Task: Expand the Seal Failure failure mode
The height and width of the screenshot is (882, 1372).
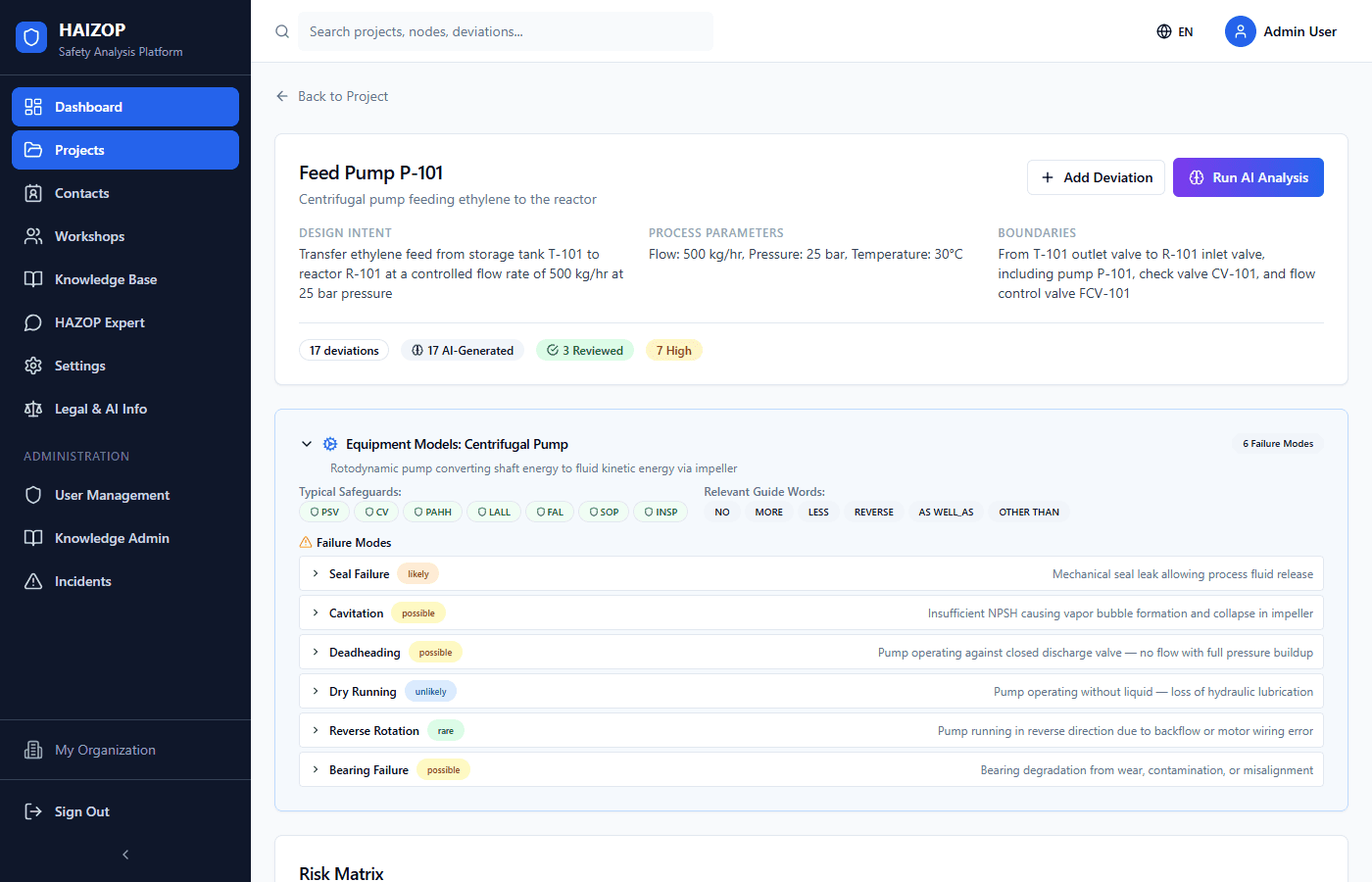Action: [x=315, y=573]
